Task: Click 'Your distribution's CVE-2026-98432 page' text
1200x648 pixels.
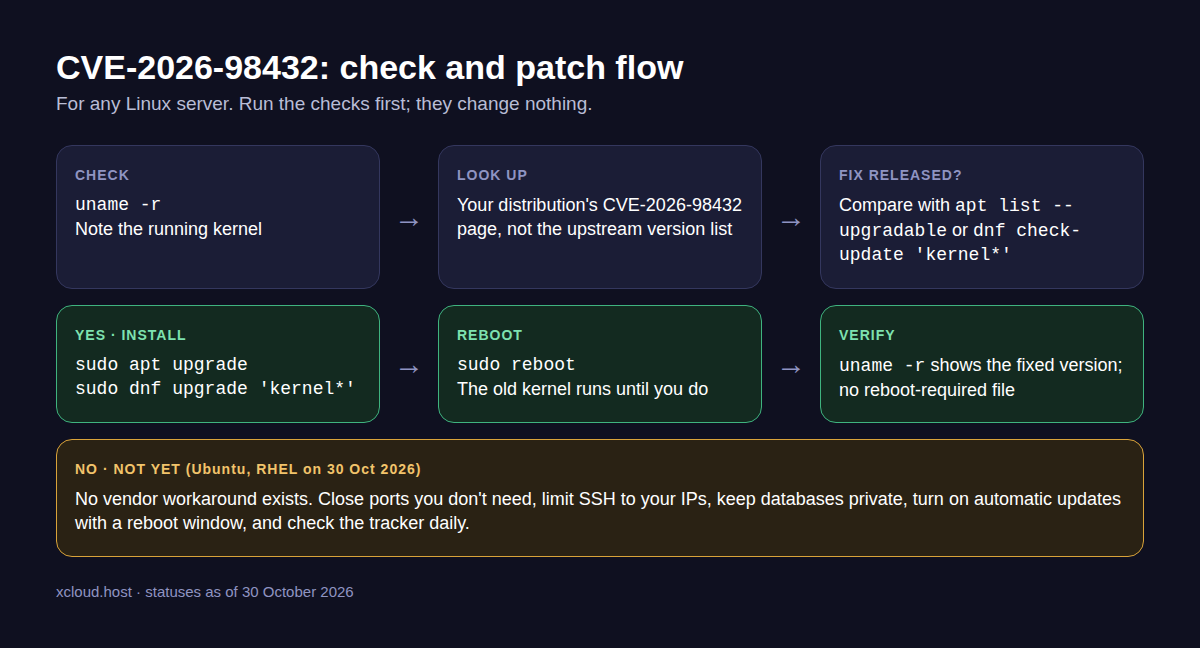Action: tap(599, 217)
